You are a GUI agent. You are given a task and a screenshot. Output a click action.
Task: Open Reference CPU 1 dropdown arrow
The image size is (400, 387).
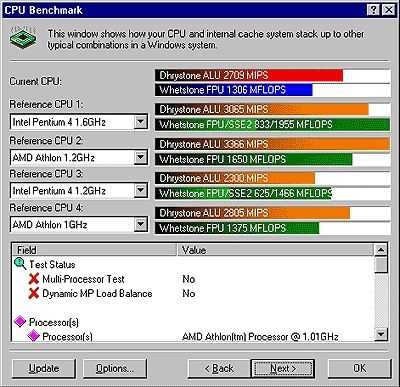pos(141,122)
